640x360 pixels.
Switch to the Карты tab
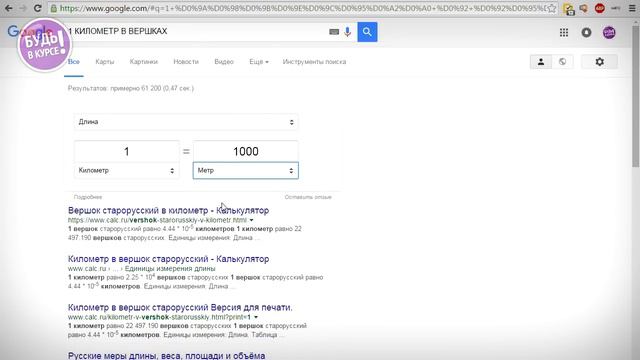coord(104,62)
